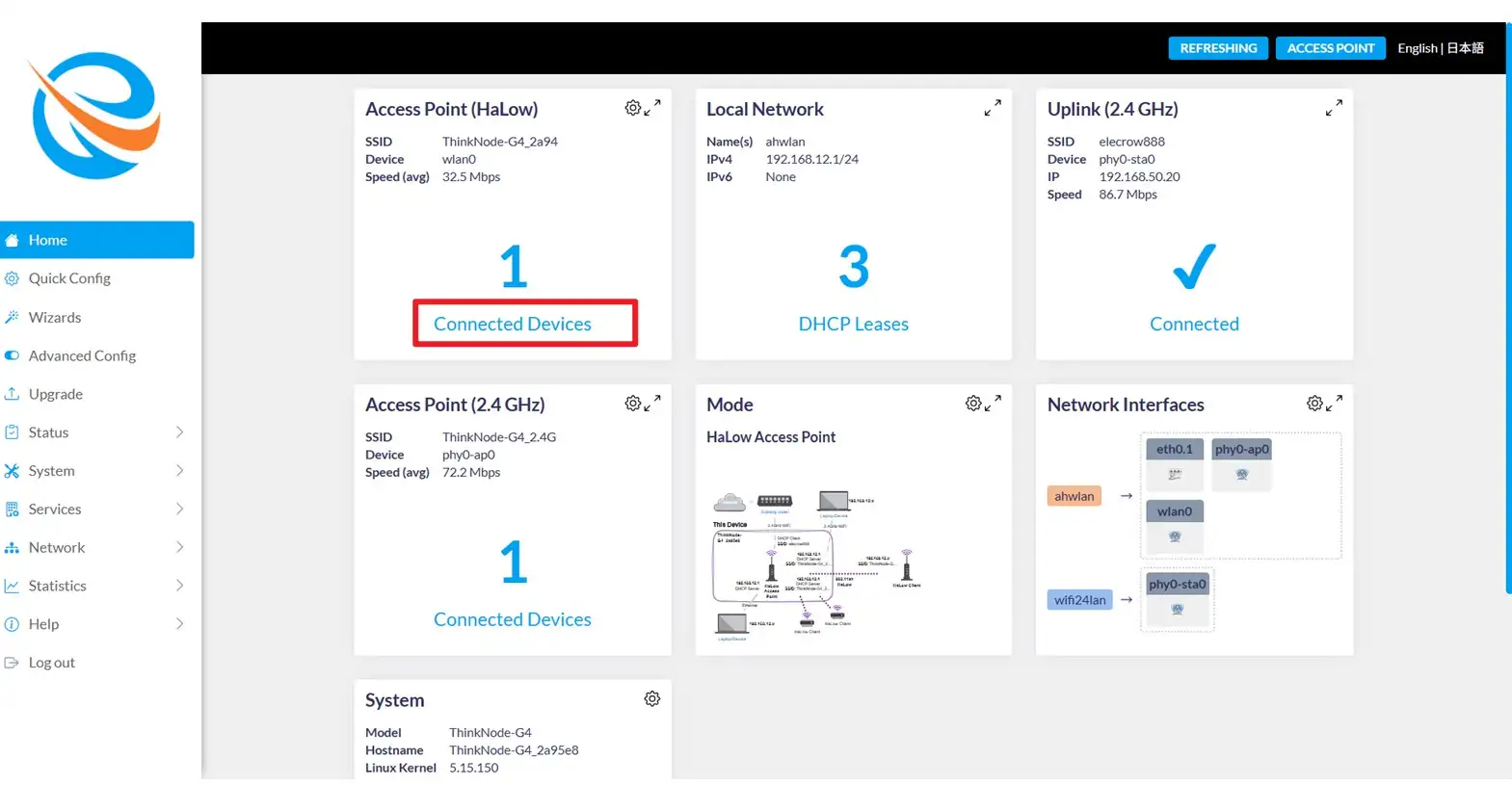The width and height of the screenshot is (1512, 785).
Task: Click the Log out door icon
Action: (12, 663)
